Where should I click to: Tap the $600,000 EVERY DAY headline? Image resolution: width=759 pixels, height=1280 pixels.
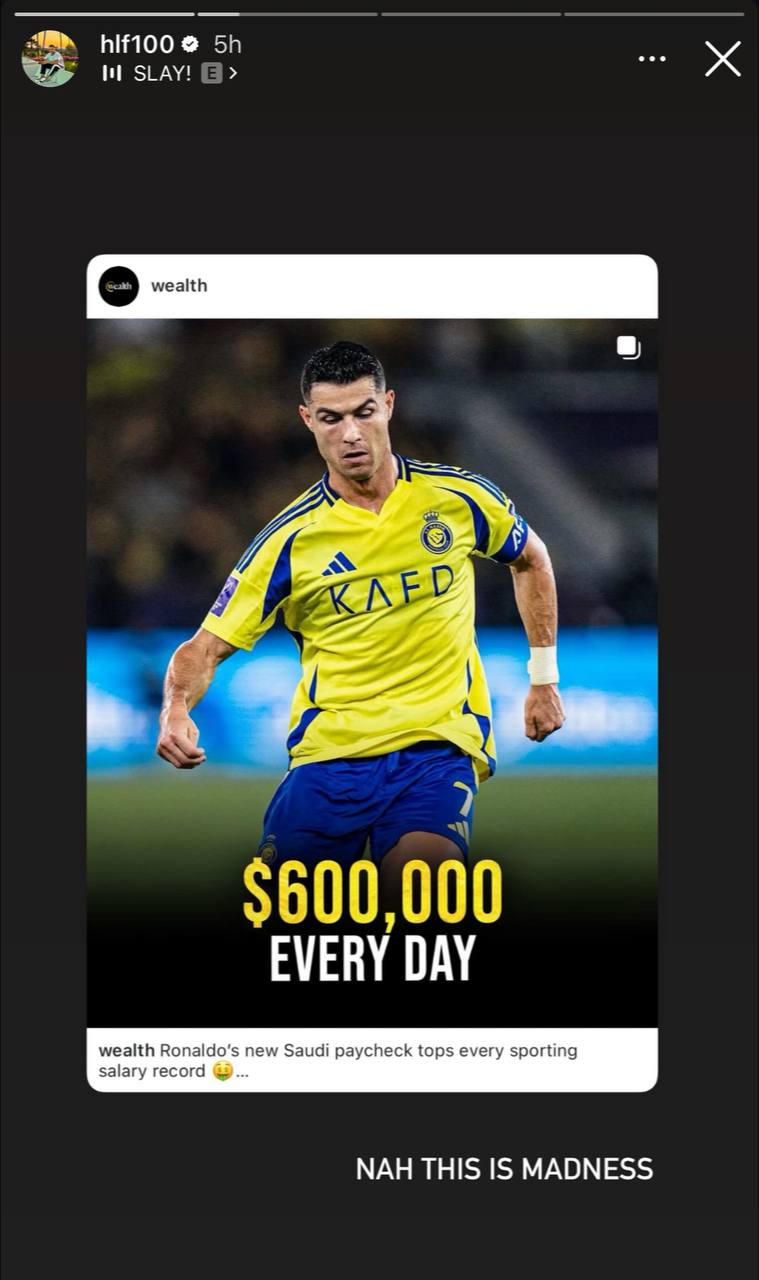372,921
